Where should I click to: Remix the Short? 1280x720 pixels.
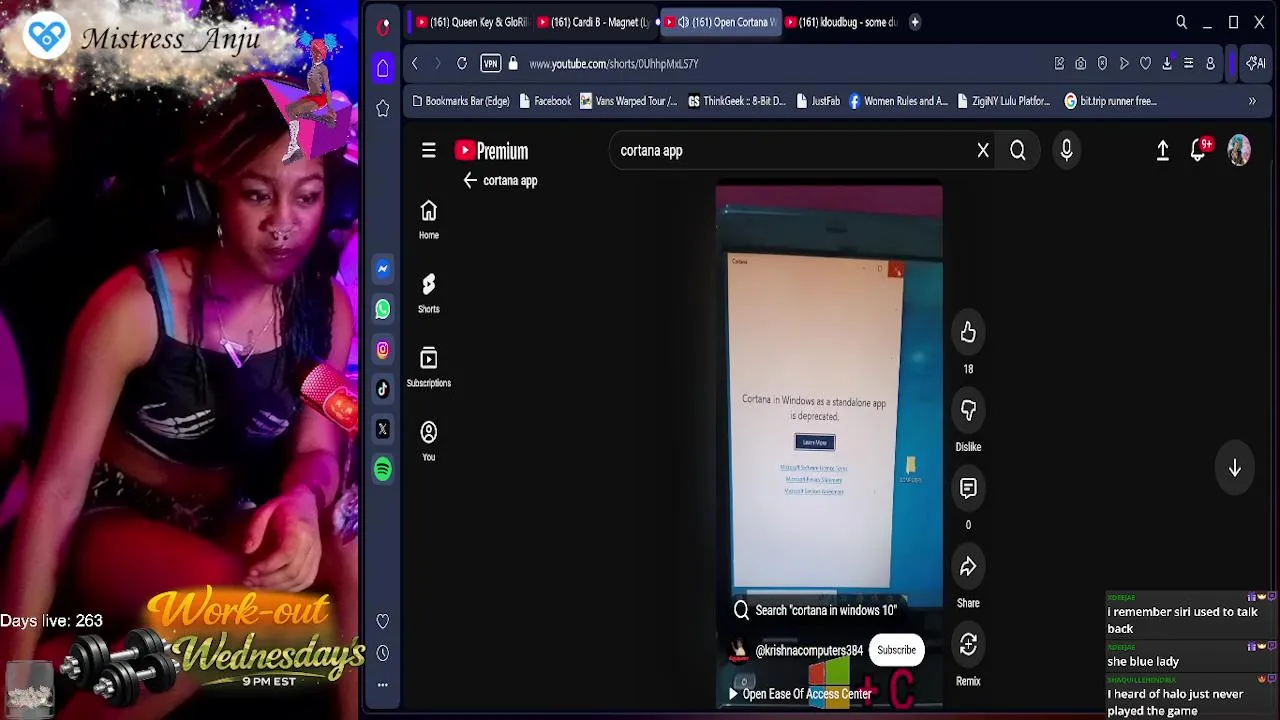click(968, 645)
